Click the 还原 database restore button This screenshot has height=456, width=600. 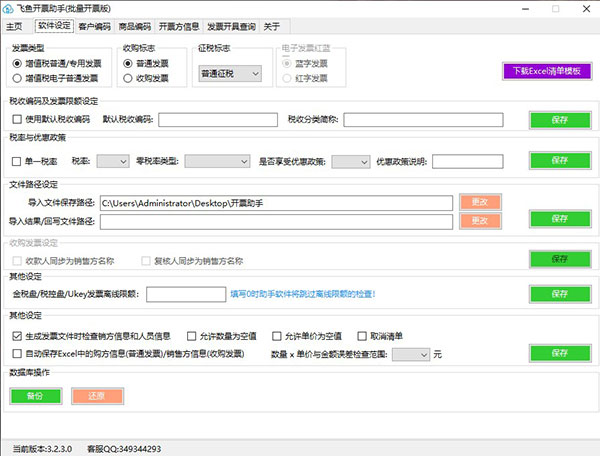96,395
